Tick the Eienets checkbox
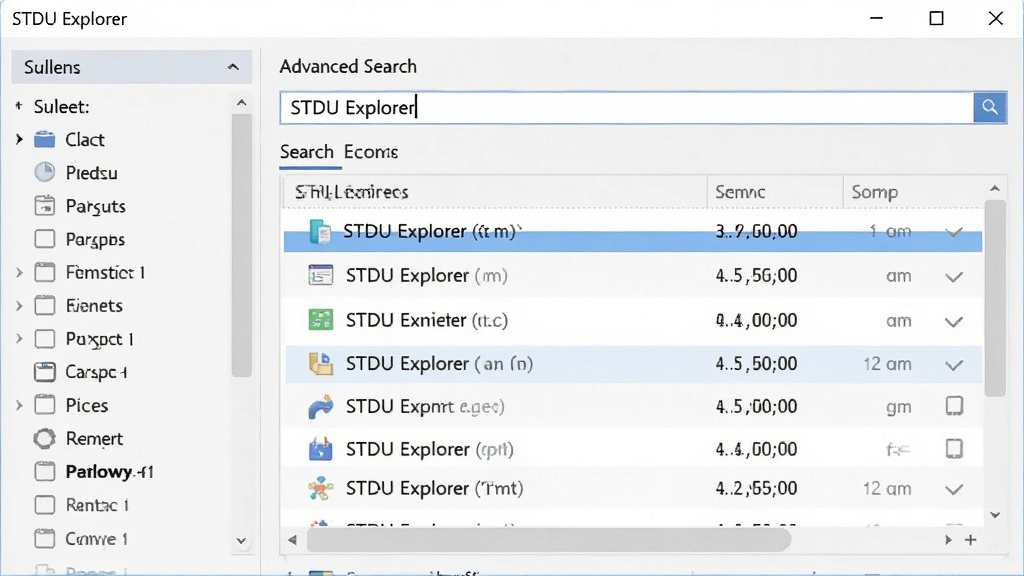This screenshot has width=1024, height=576. (x=44, y=306)
